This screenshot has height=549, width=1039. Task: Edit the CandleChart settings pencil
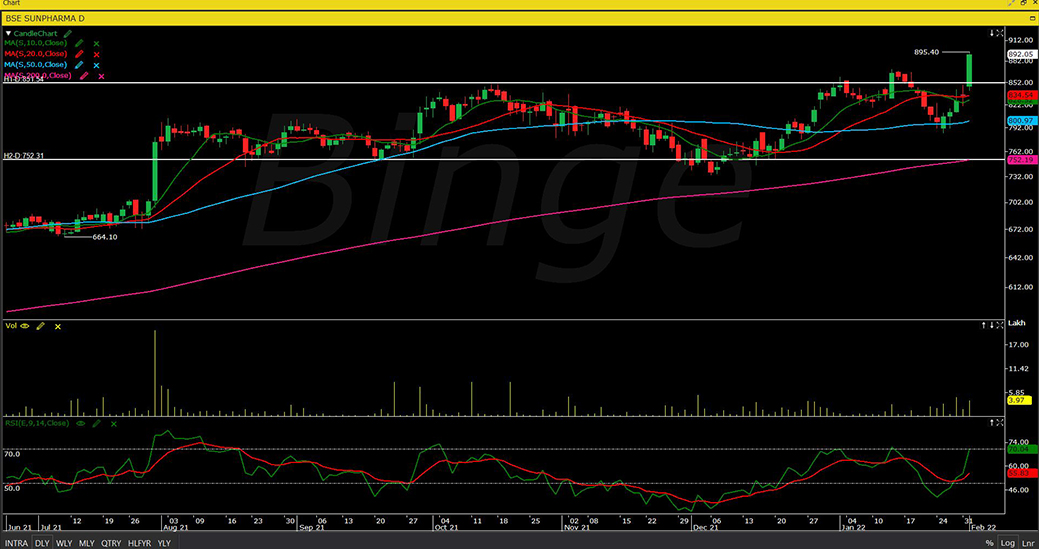(68, 33)
